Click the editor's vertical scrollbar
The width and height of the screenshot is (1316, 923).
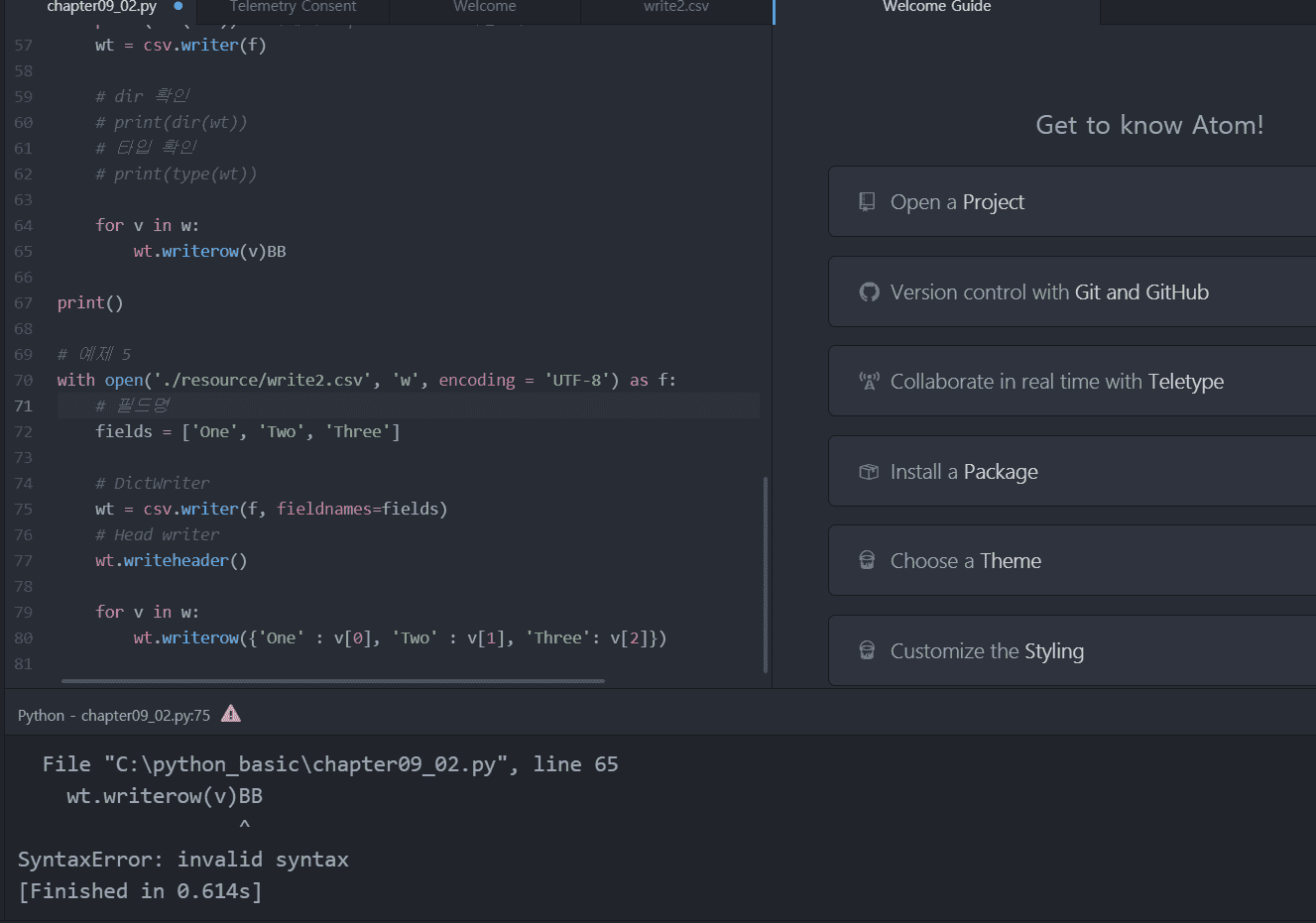(x=766, y=575)
